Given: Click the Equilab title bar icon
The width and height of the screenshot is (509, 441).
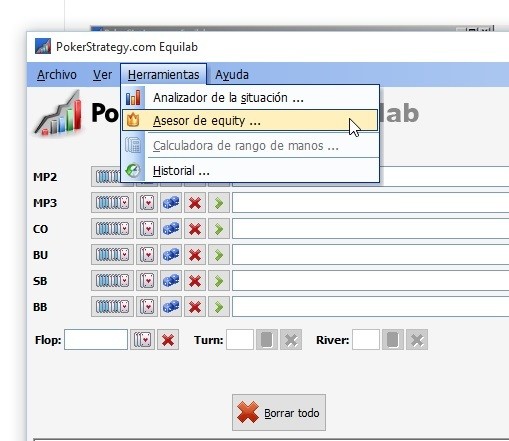Looking at the screenshot, I should [43, 46].
